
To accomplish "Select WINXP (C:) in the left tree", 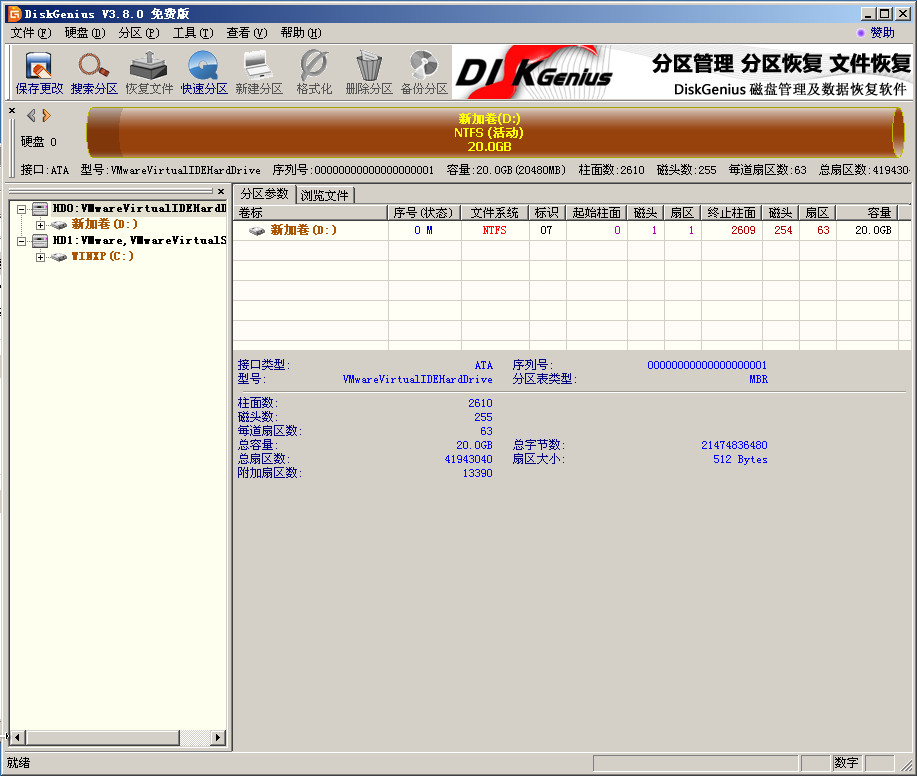I will pyautogui.click(x=102, y=256).
